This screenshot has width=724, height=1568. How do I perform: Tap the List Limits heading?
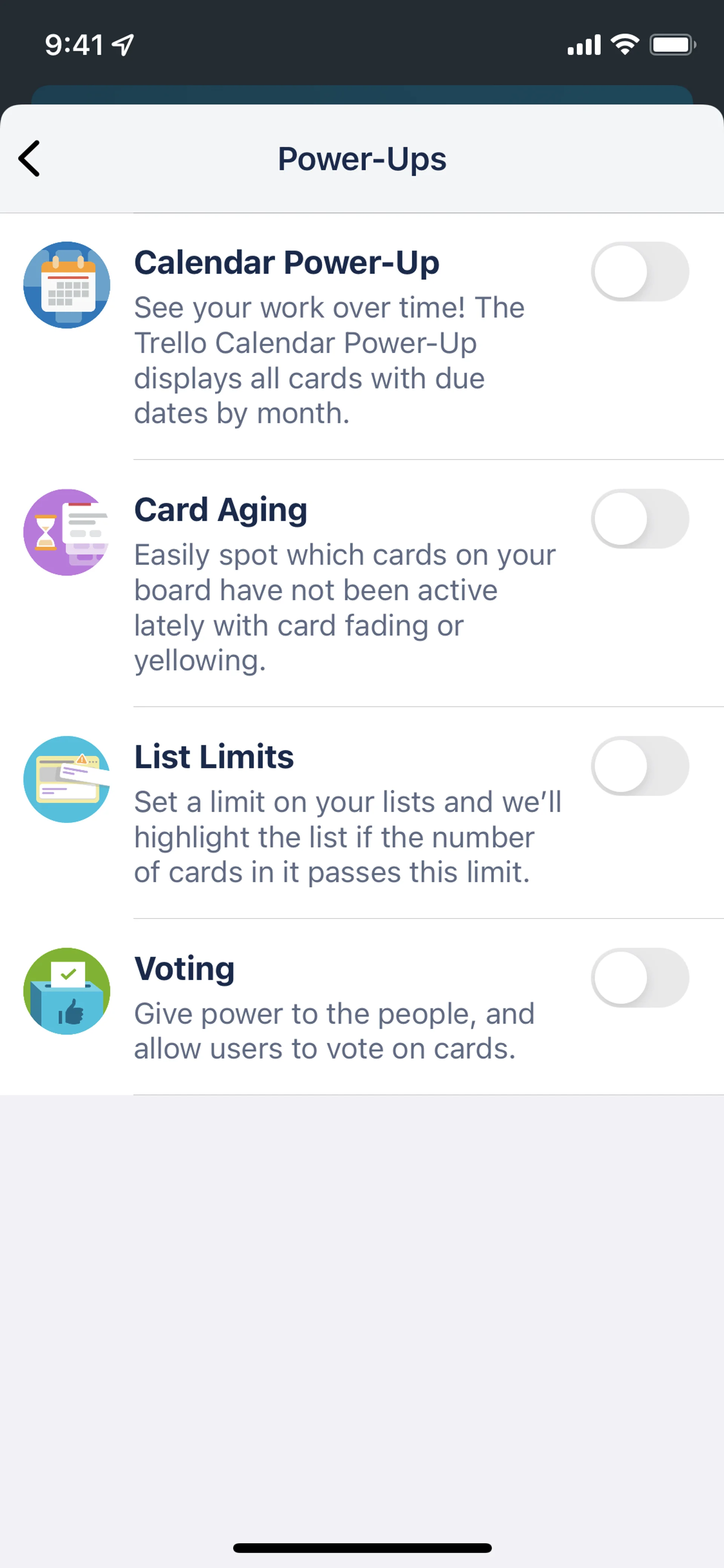[x=213, y=757]
